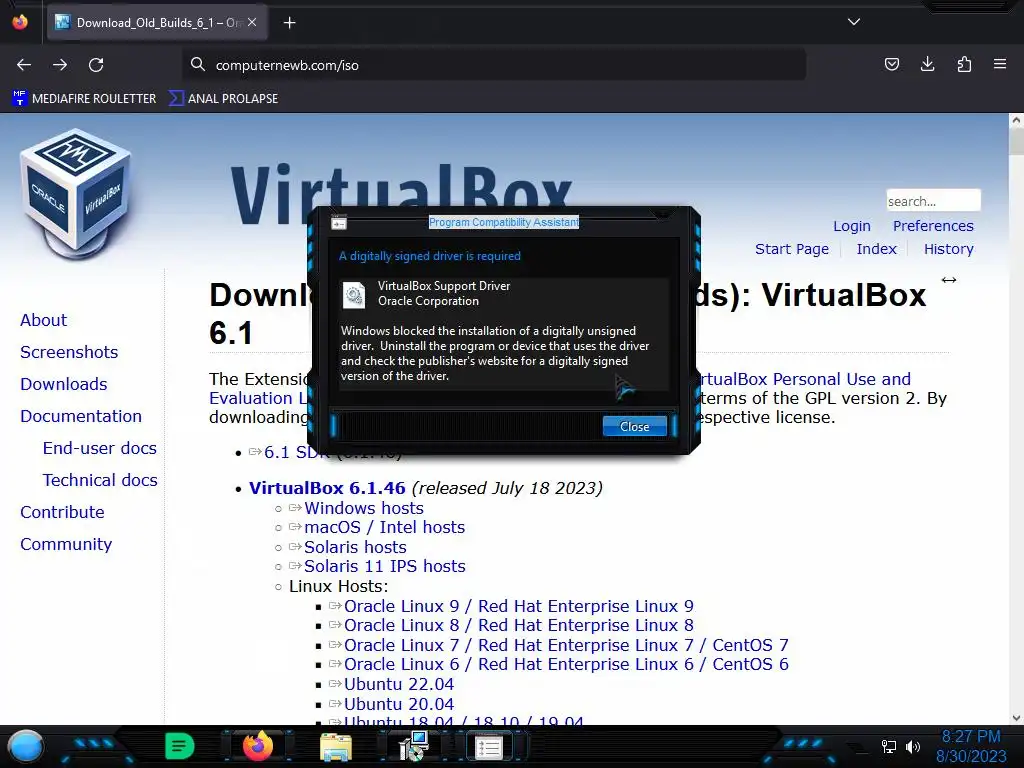Click the VirtualBox cube logo
This screenshot has width=1024, height=768.
[76, 194]
